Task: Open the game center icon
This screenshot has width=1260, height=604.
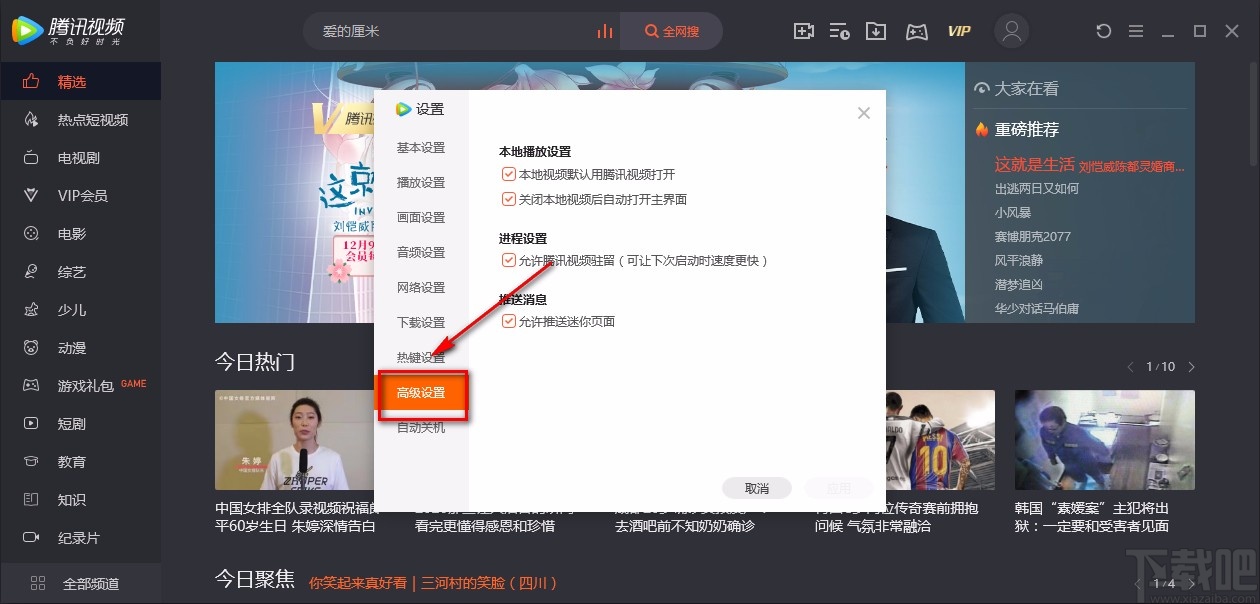Action: 916,31
